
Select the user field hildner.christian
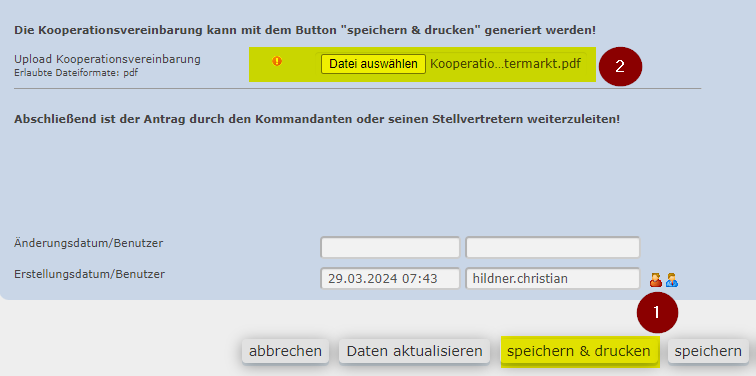pyautogui.click(x=553, y=279)
